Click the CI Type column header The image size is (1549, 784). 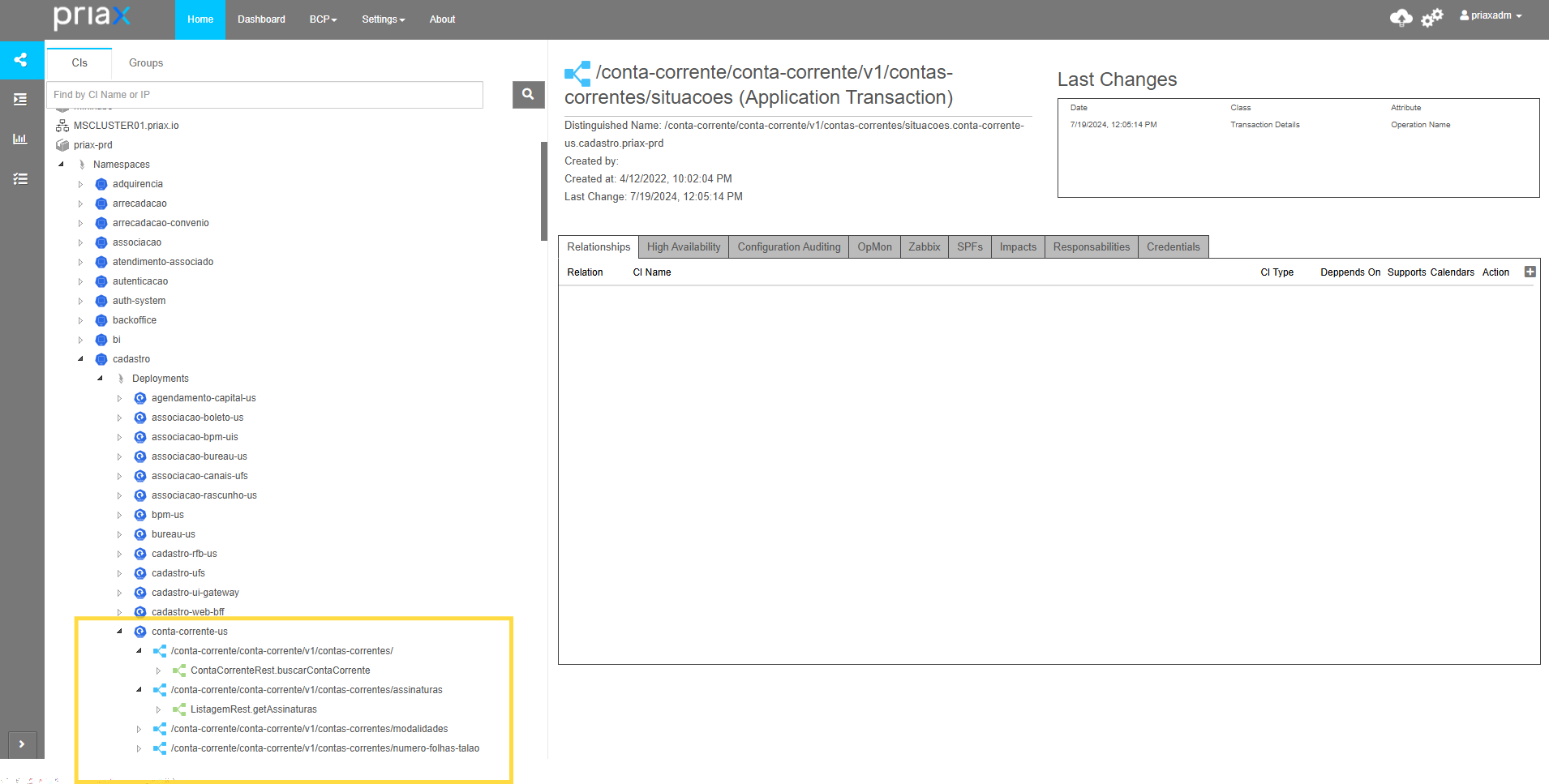tap(1277, 272)
